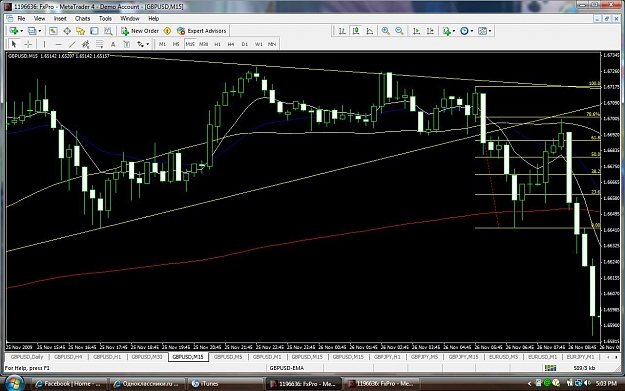Viewport: 625px width, 391px height.
Task: Switch chart to H4 timeframe
Action: coord(231,44)
